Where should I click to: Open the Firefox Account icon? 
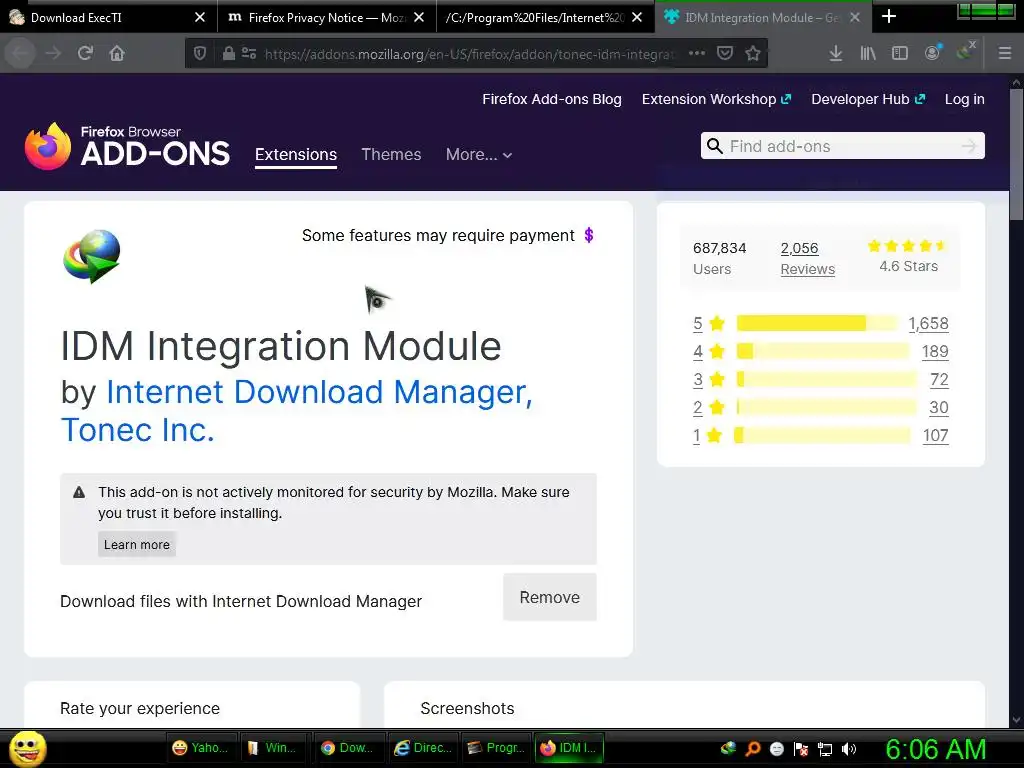(933, 53)
